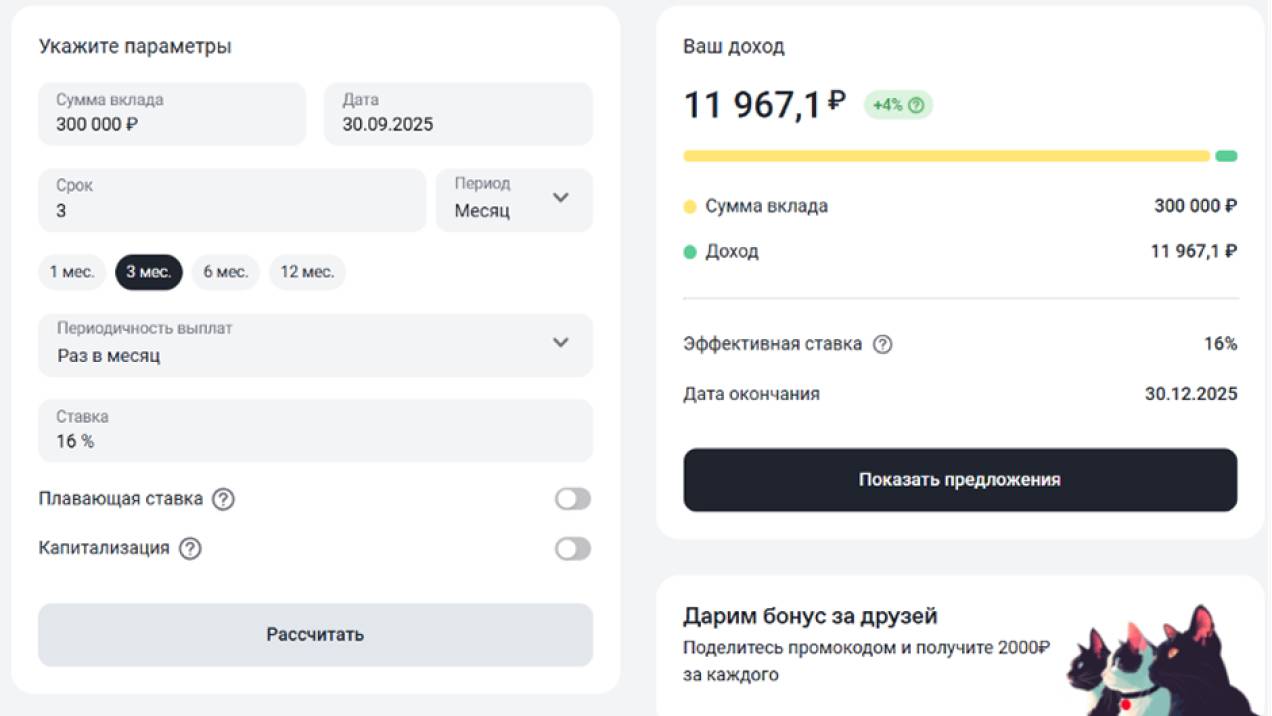Pick the 12 мес. term option

pos(307,272)
